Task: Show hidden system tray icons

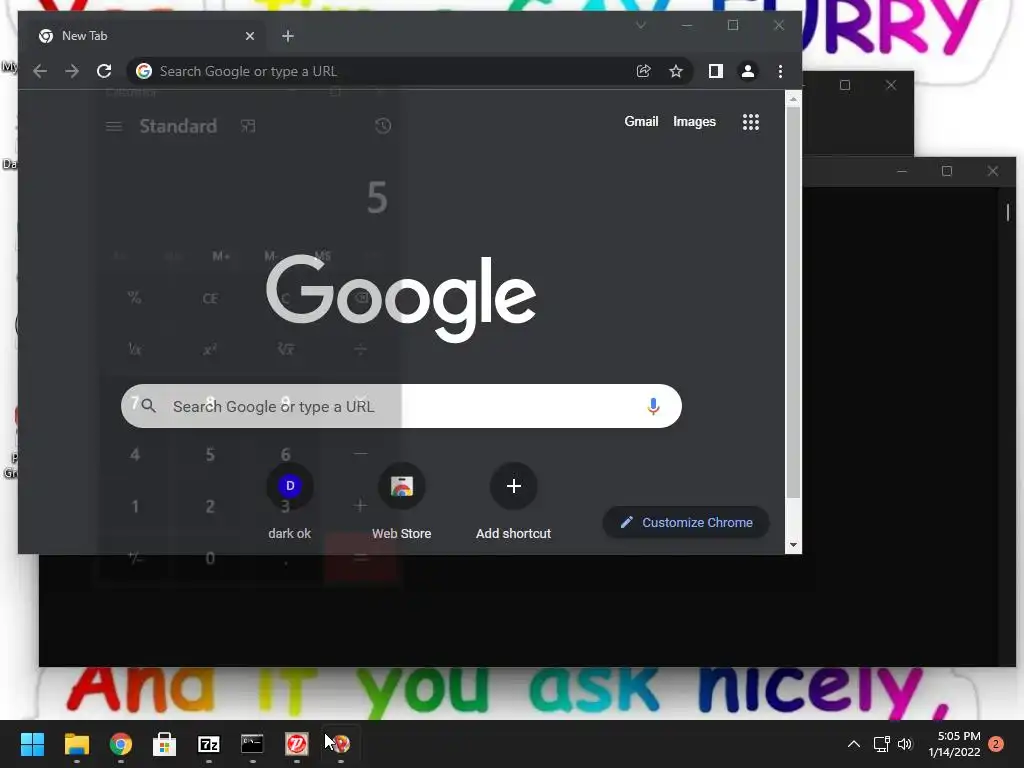Action: [854, 744]
